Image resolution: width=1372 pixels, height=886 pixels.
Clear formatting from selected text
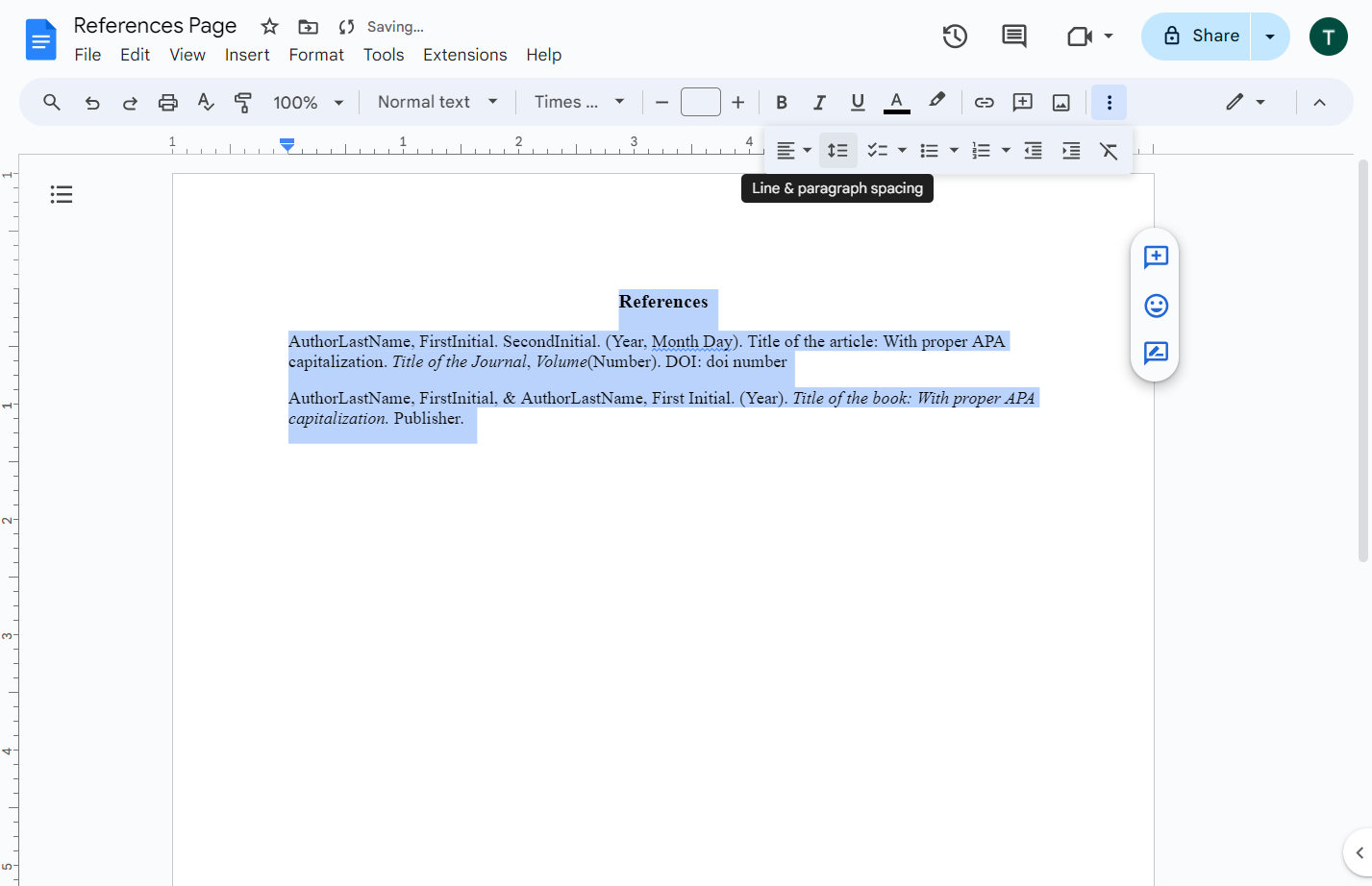click(x=1109, y=151)
